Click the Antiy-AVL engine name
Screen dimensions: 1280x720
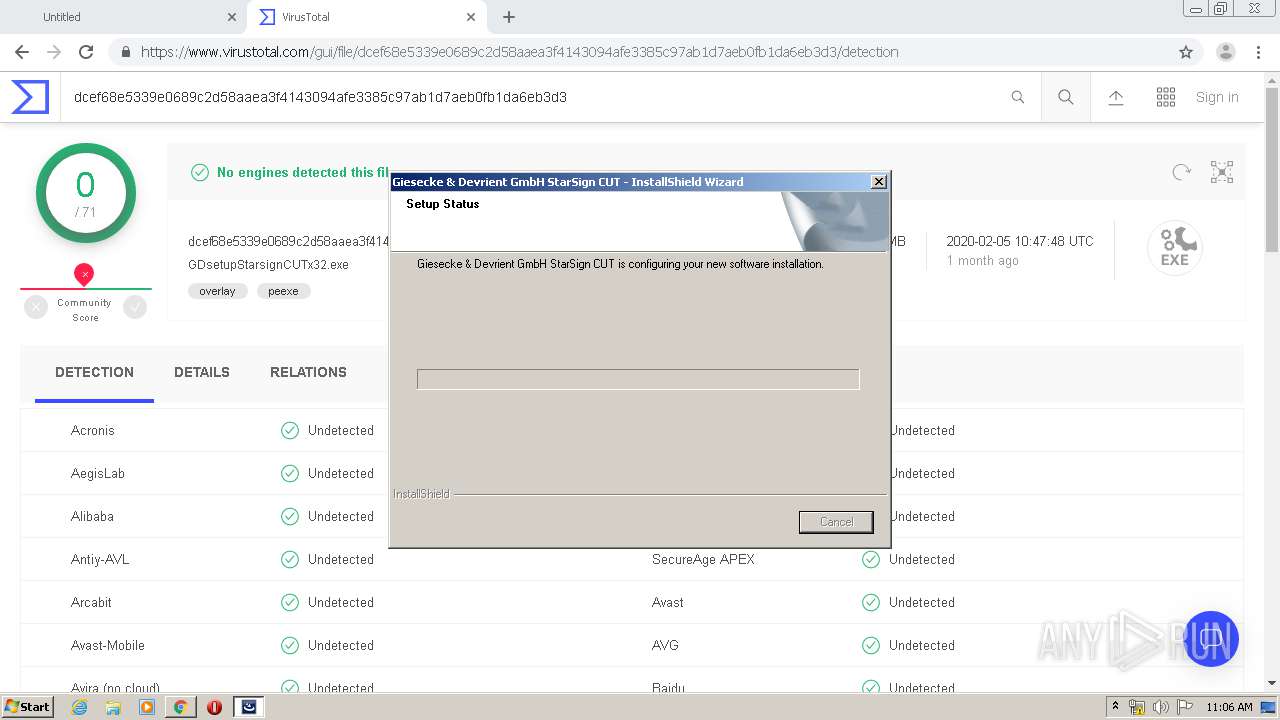(100, 559)
